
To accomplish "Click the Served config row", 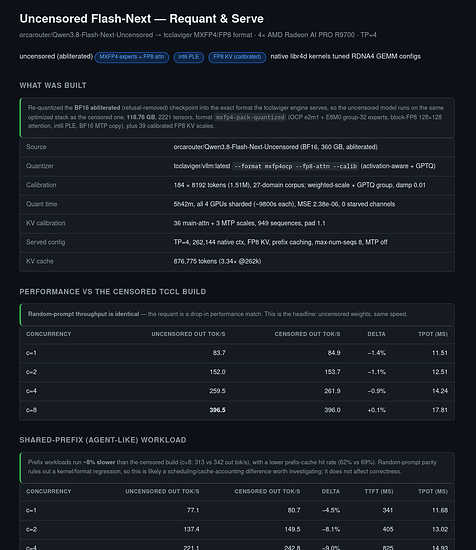I will (x=237, y=242).
